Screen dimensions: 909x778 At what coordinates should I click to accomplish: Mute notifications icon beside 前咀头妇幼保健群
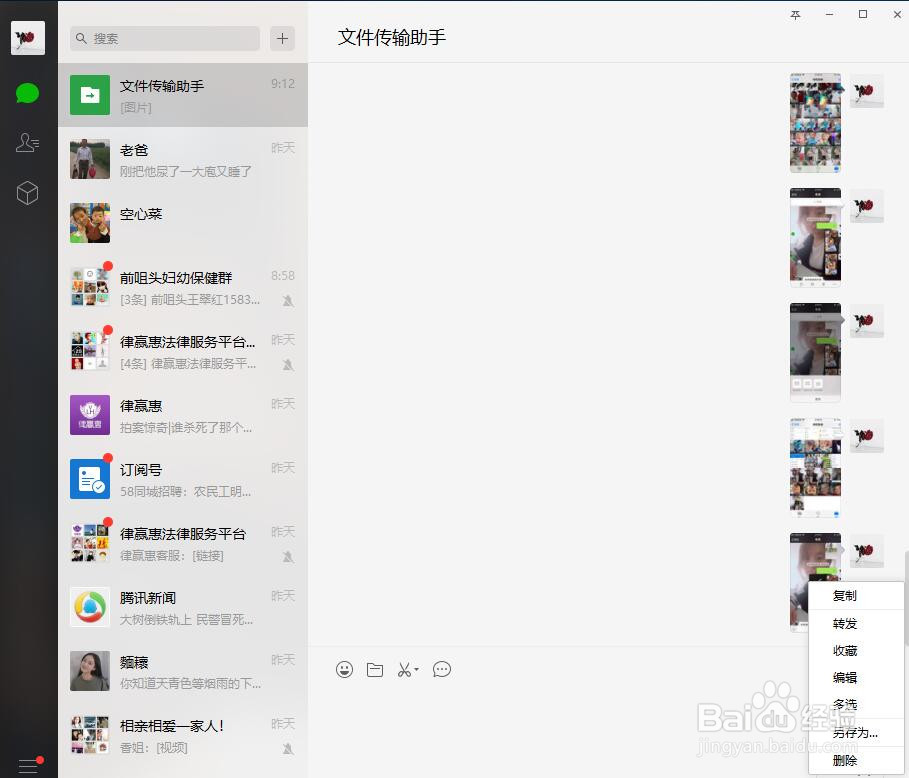[x=285, y=301]
